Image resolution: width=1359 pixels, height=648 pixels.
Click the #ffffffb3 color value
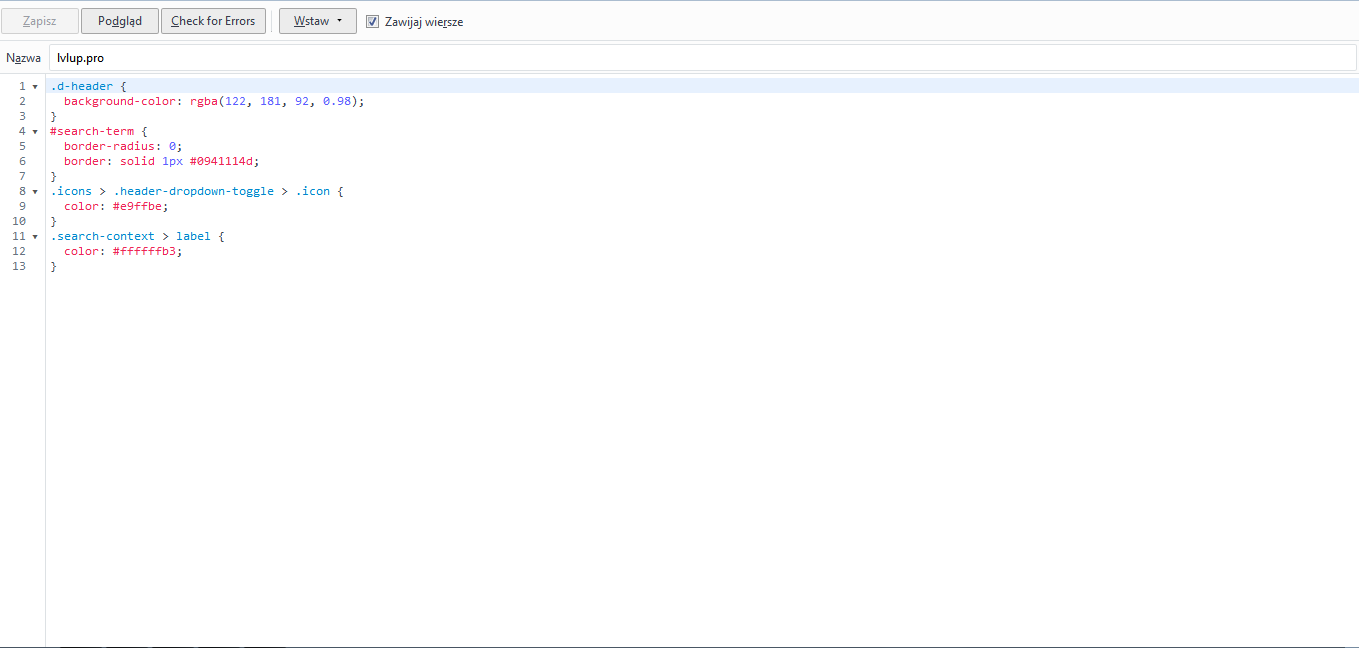[147, 251]
